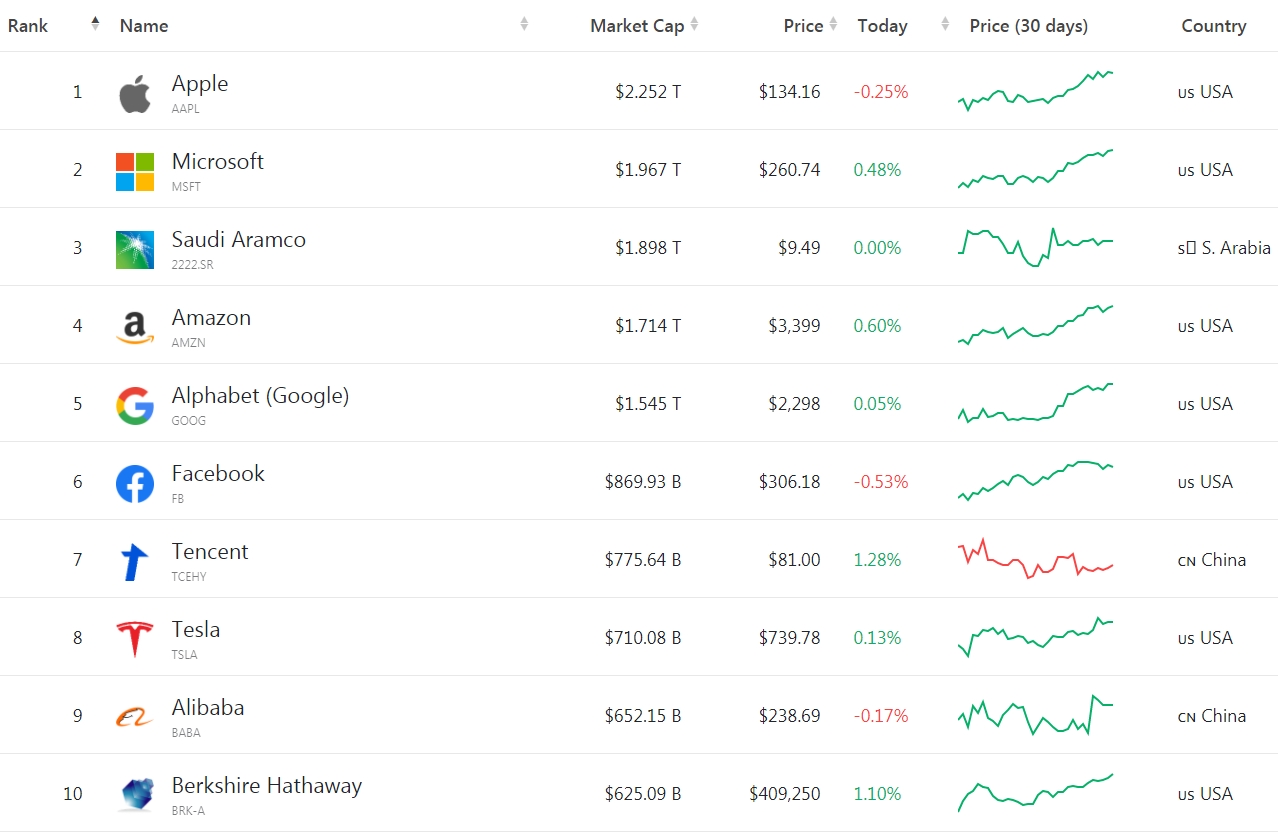Click the 2222.SR ticker symbol
Image resolution: width=1278 pixels, height=832 pixels.
193,265
